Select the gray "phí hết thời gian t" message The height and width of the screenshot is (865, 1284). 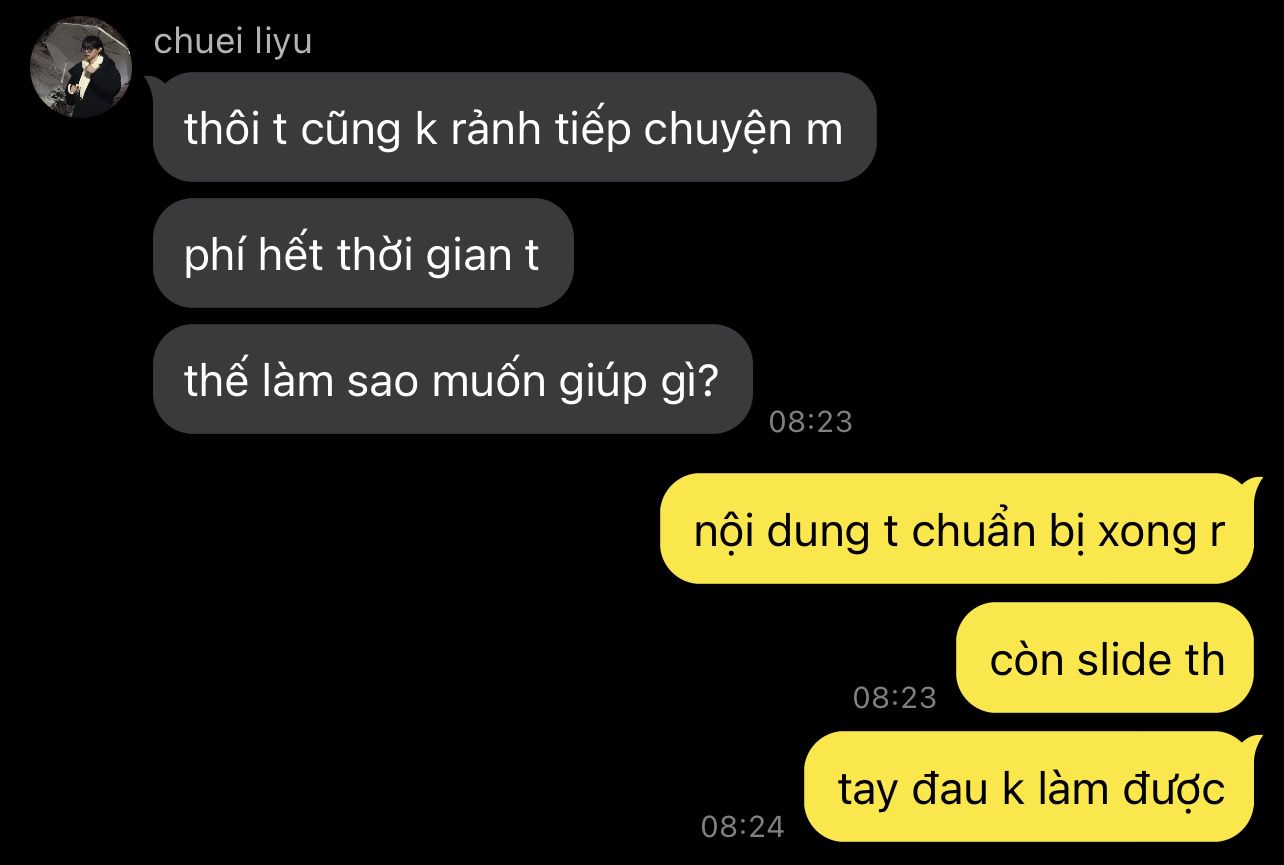coord(363,253)
